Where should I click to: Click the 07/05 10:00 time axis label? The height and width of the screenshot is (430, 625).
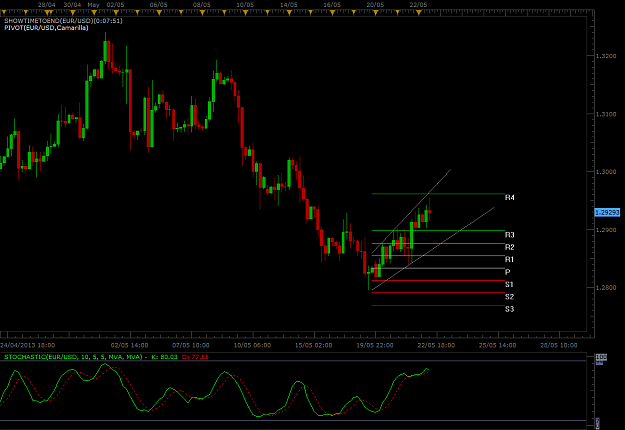click(191, 345)
